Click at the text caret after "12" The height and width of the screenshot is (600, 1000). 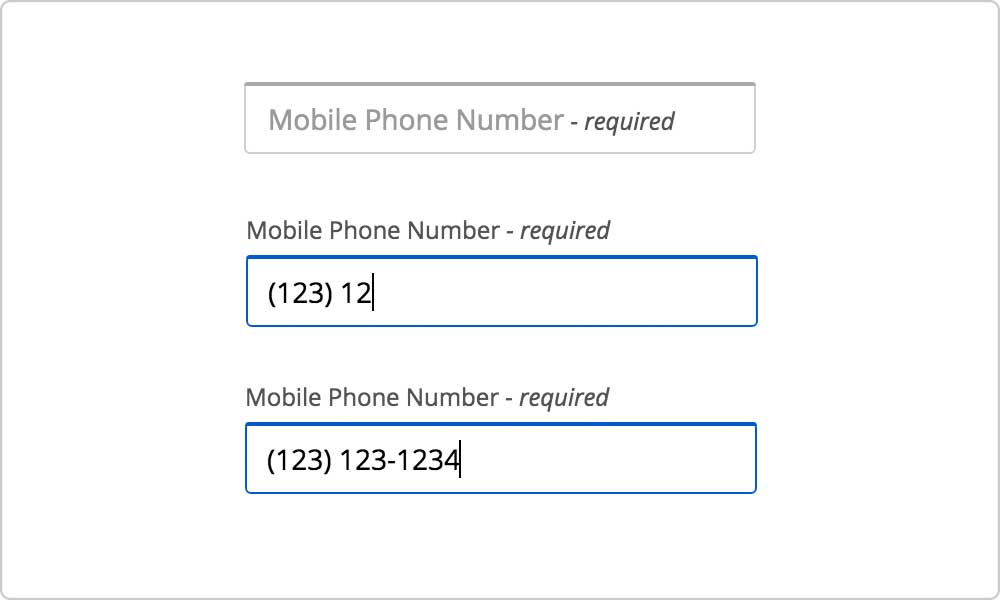coord(373,292)
